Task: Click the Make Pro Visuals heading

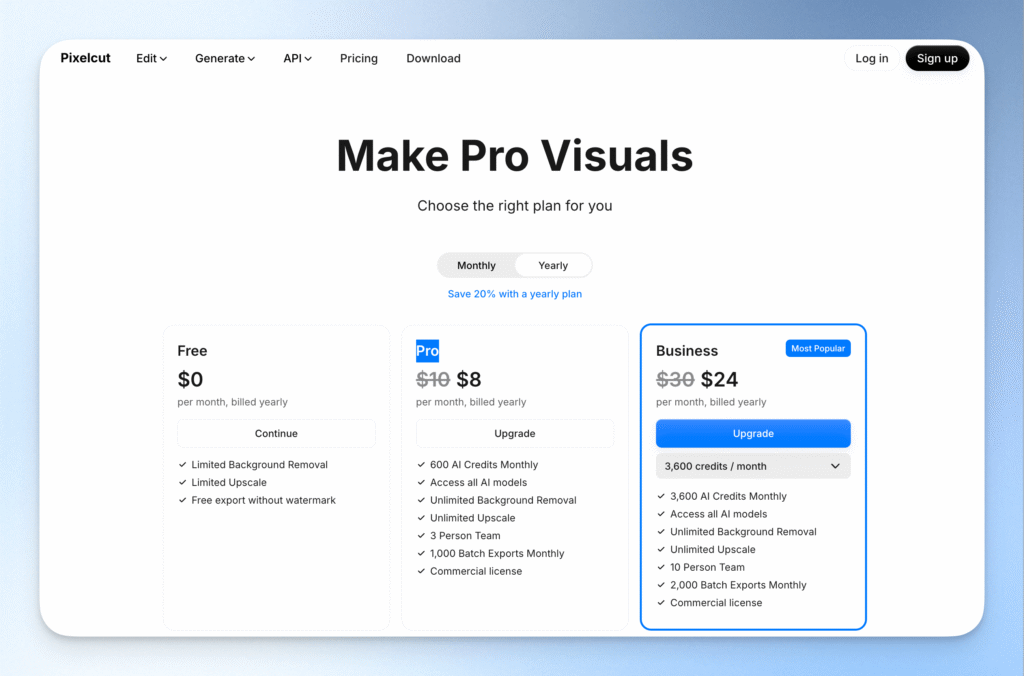Action: point(515,155)
